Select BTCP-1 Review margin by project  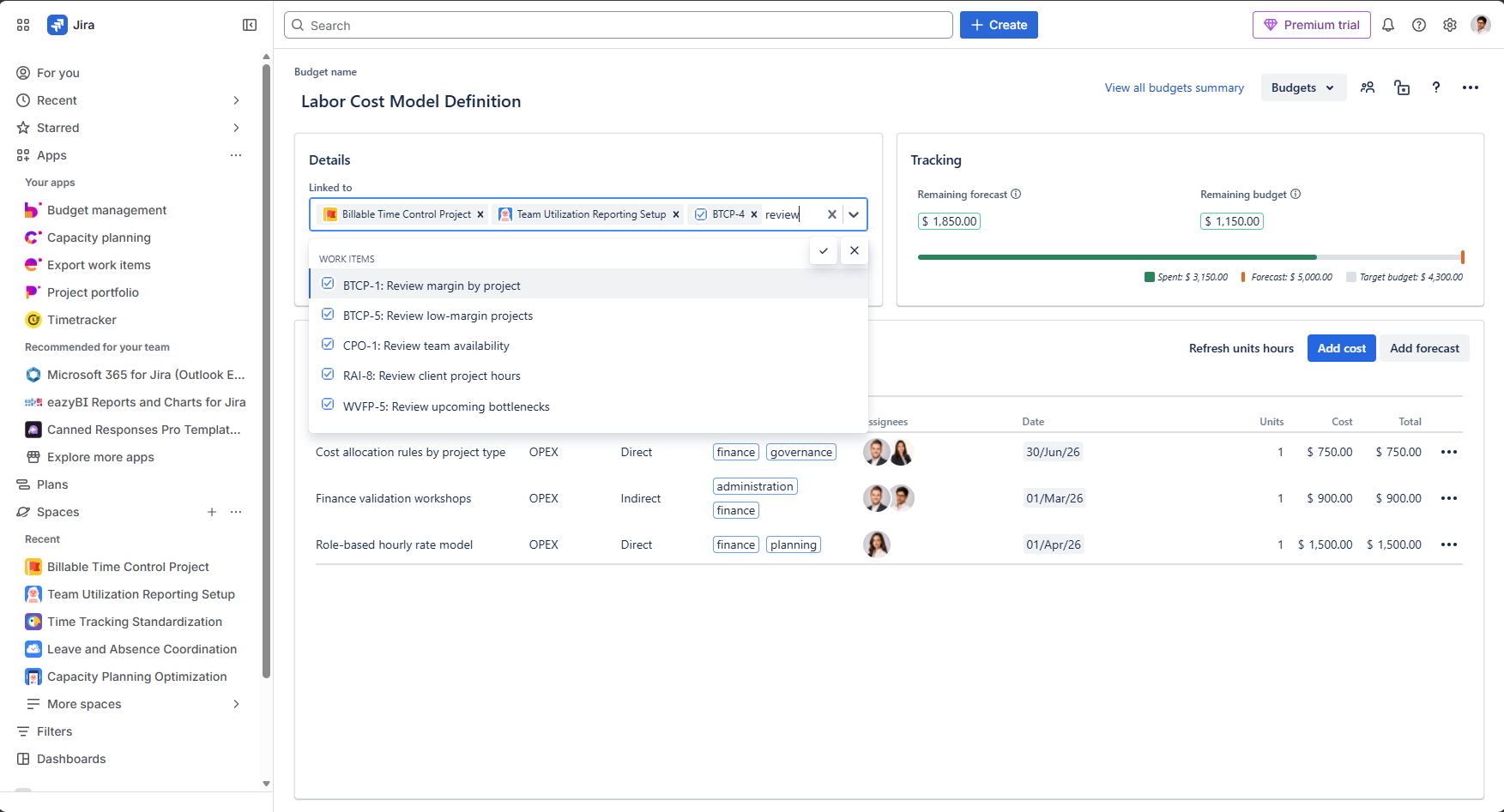point(589,285)
